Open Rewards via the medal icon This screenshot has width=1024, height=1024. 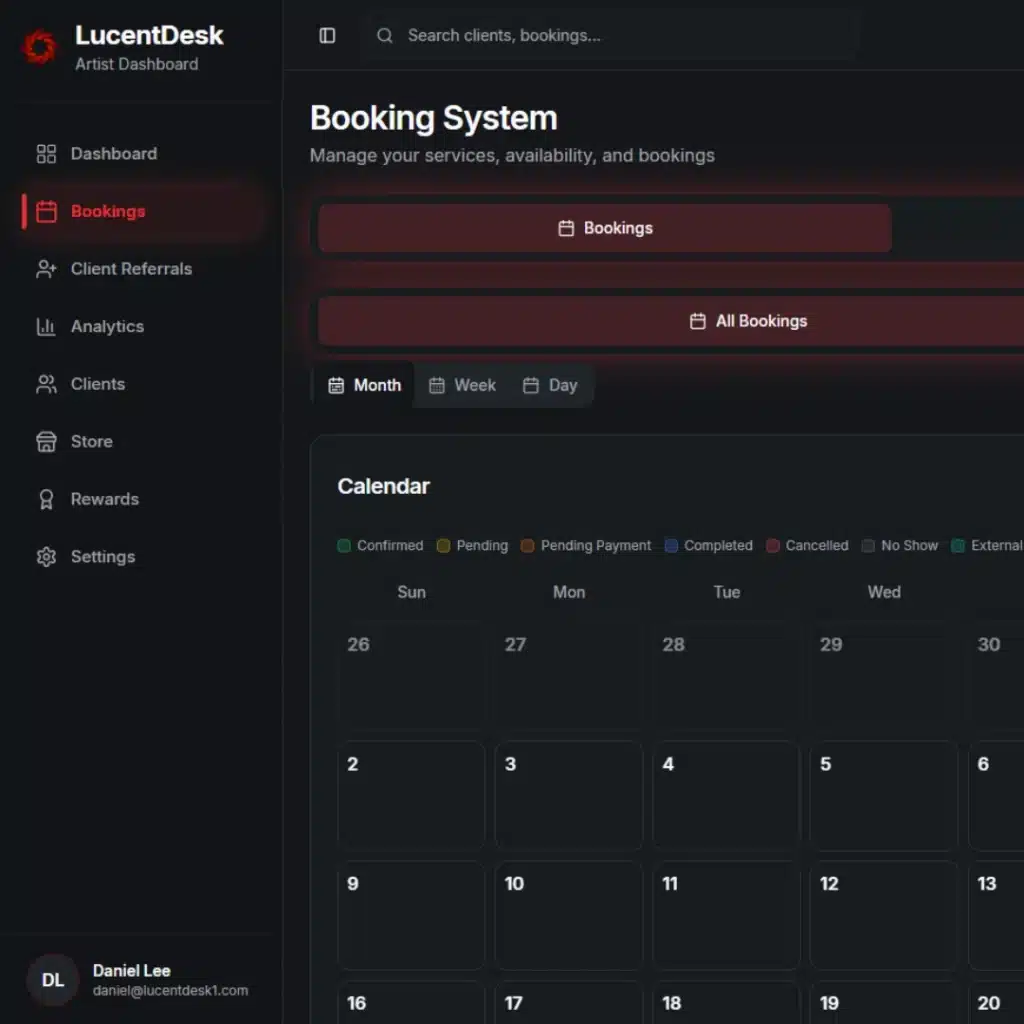(46, 499)
